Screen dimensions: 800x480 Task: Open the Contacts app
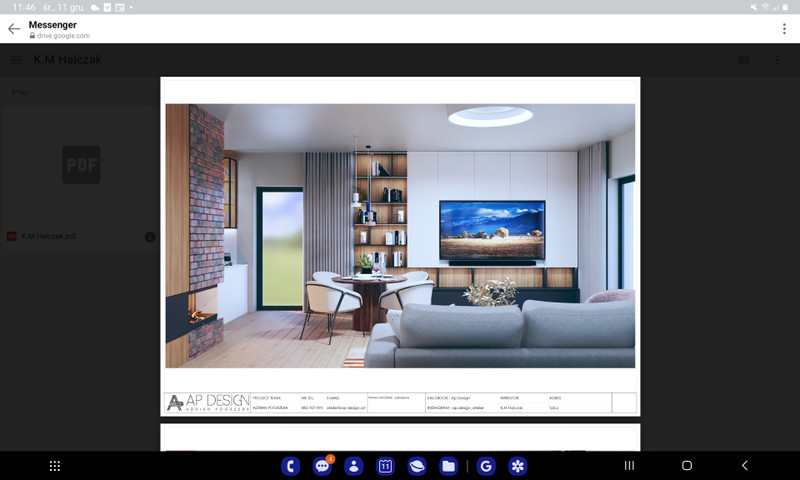353,466
